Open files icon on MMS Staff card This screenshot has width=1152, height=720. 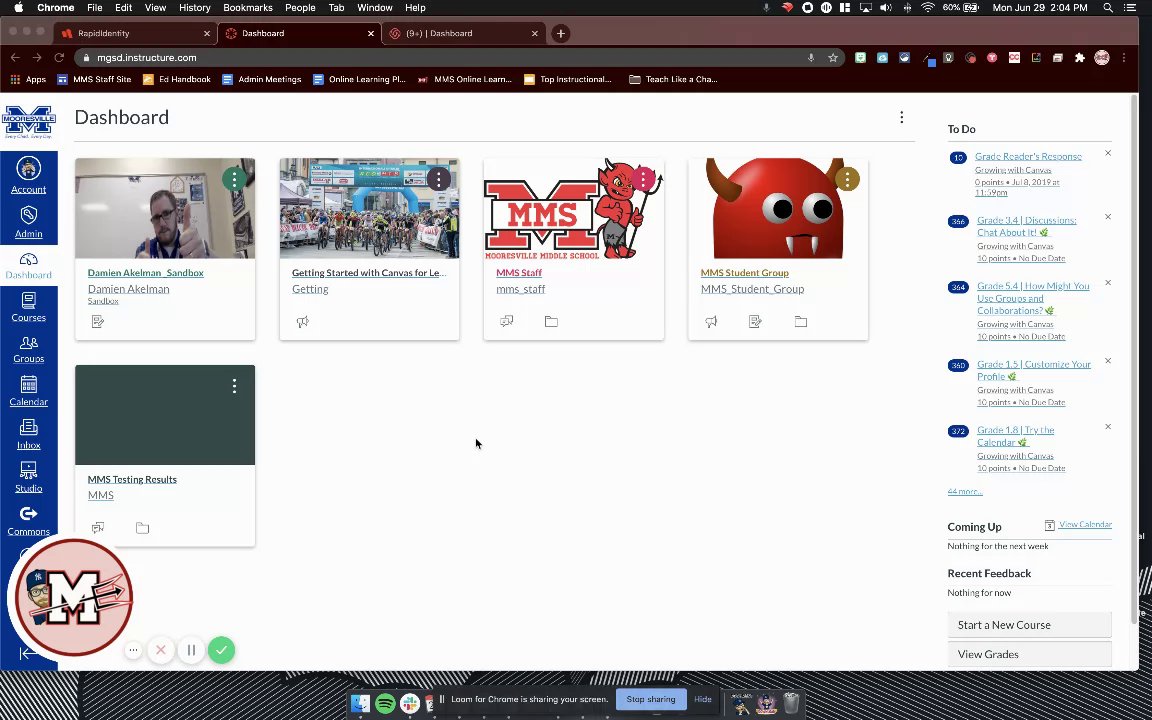[x=551, y=322]
